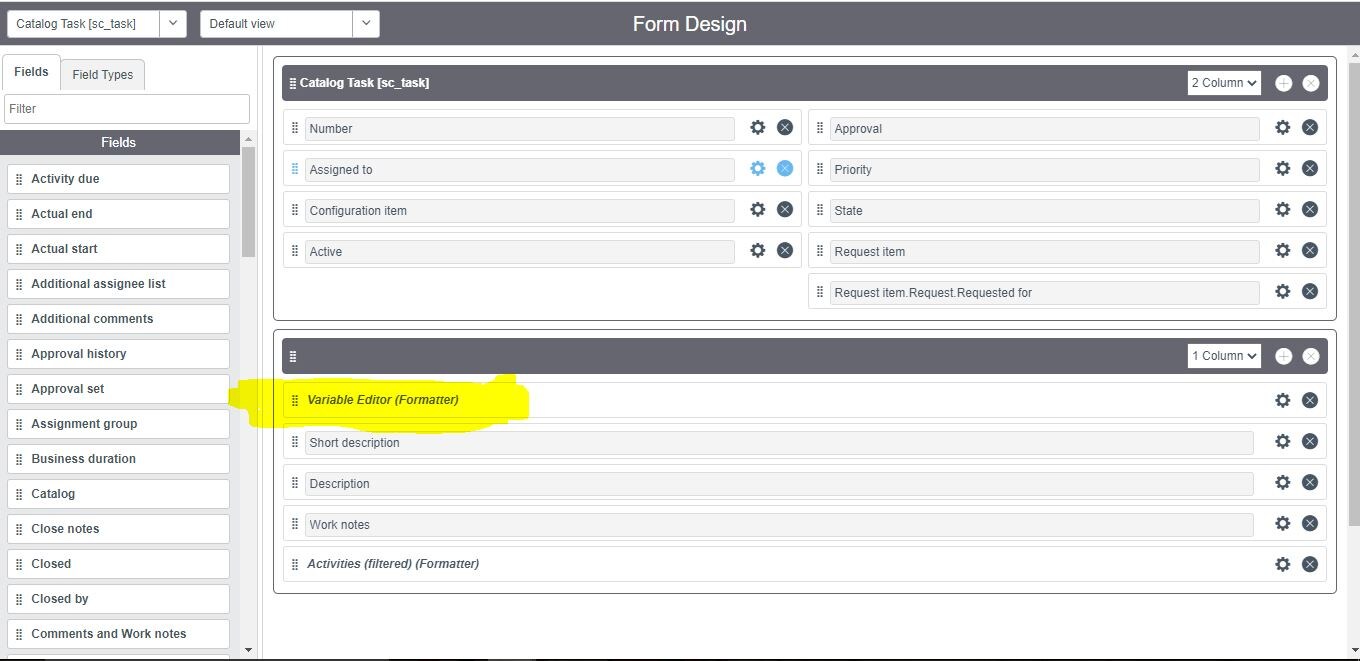Select the Actual end field item
This screenshot has width=1360, height=661.
tap(119, 214)
